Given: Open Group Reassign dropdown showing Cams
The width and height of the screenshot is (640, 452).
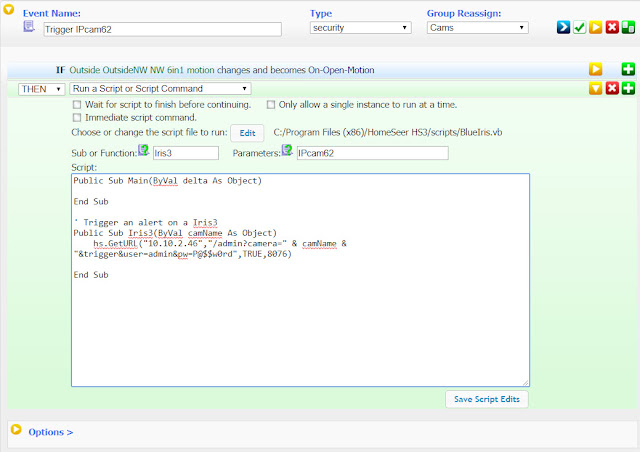Looking at the screenshot, I should click(478, 28).
